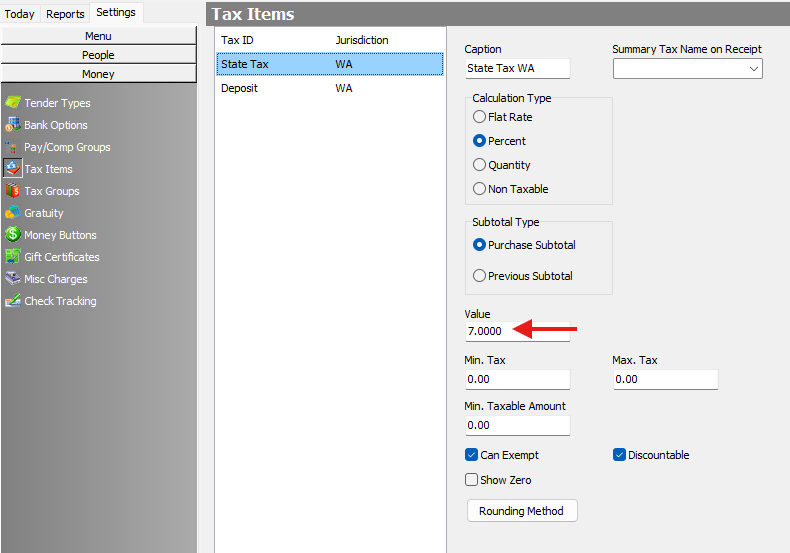Viewport: 790px width, 553px height.
Task: Open the Money Buttons dollar icon
Action: coord(13,235)
